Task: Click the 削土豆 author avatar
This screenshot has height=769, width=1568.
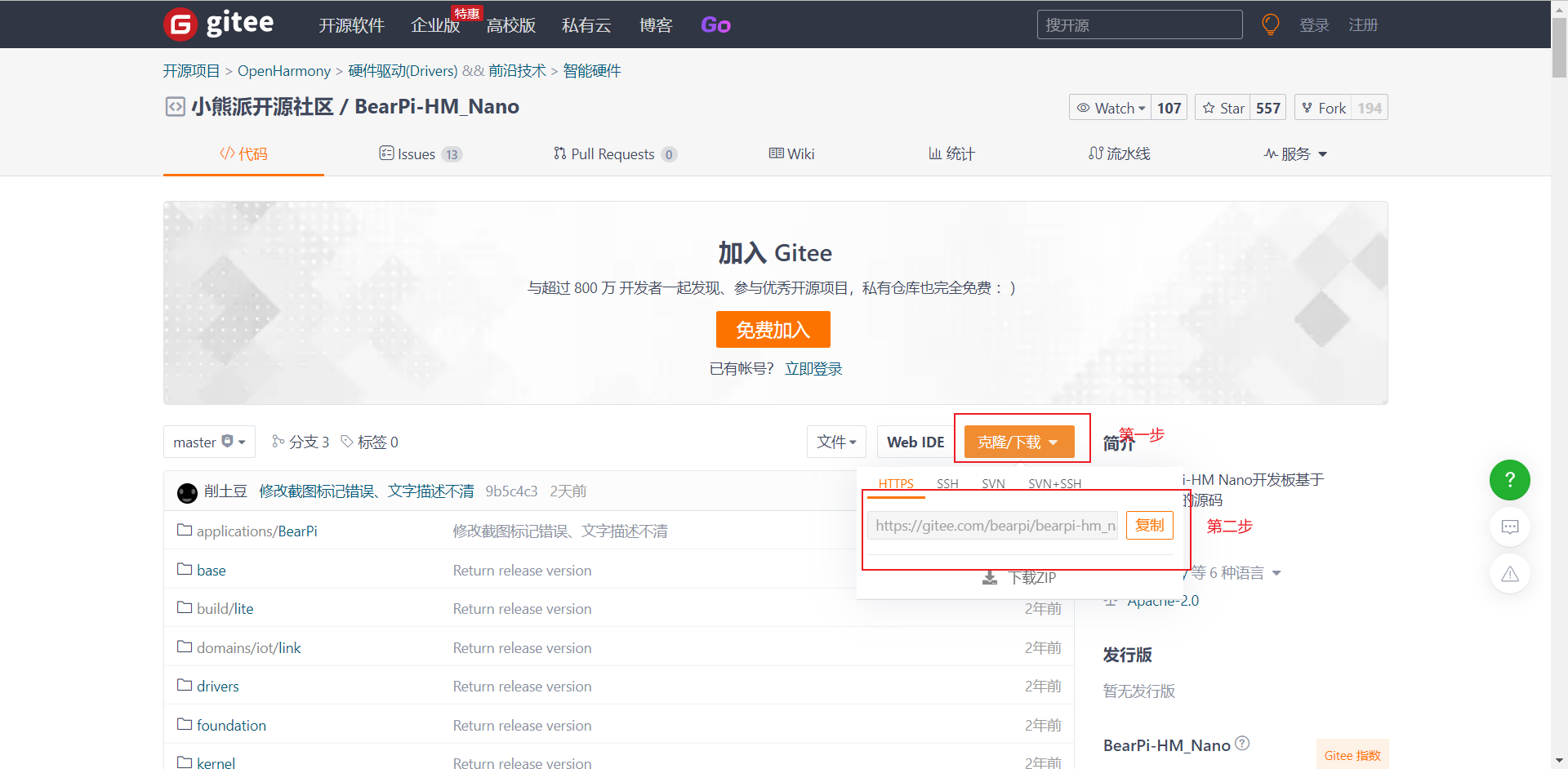Action: coord(187,492)
